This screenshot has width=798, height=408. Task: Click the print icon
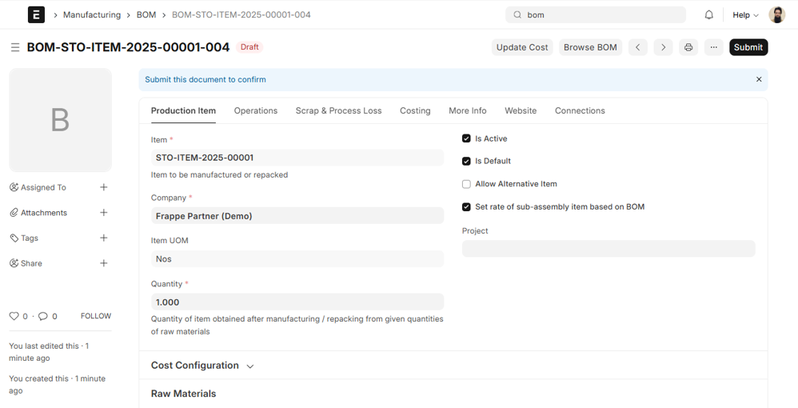(x=688, y=47)
